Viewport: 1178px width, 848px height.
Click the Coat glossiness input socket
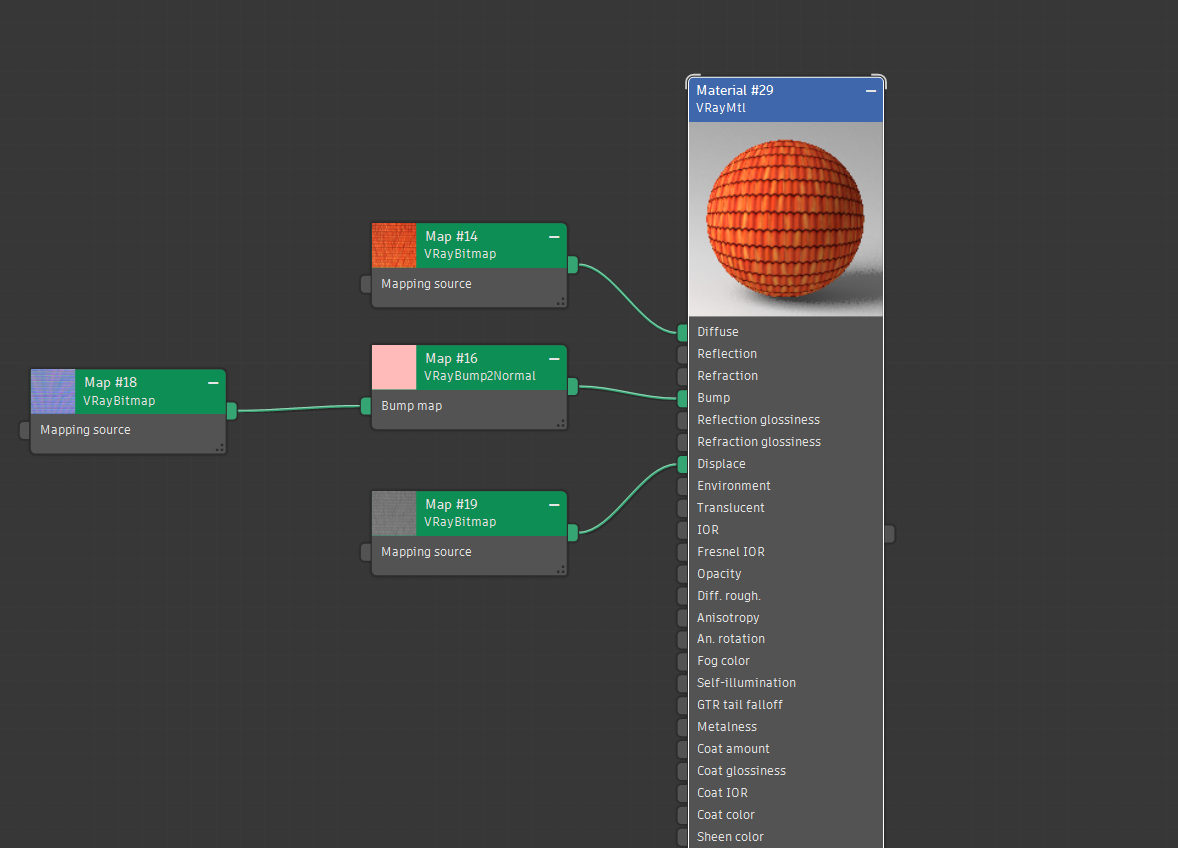coord(682,771)
